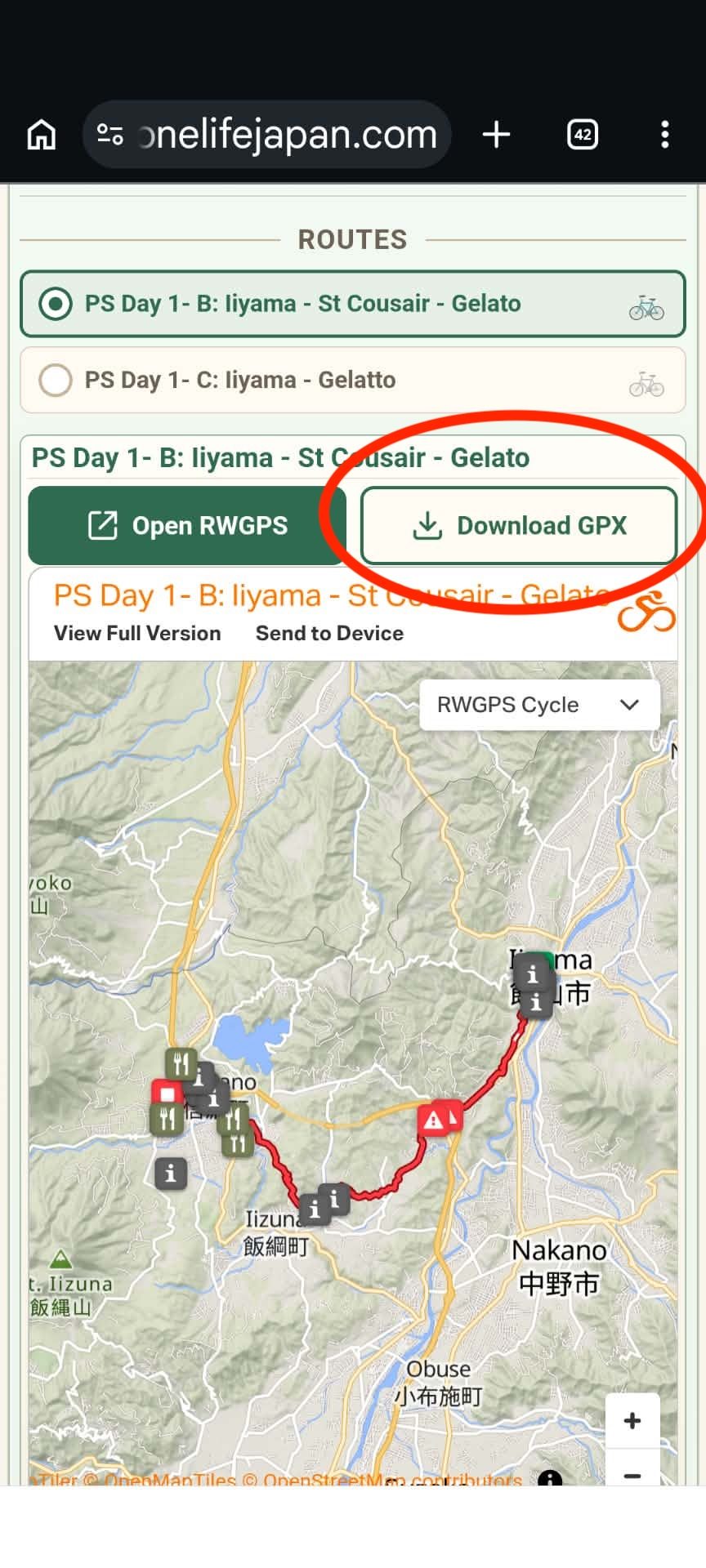This screenshot has width=706, height=1568.
Task: Tap the Iizuna 飯綱町 town label
Action: [276, 1233]
